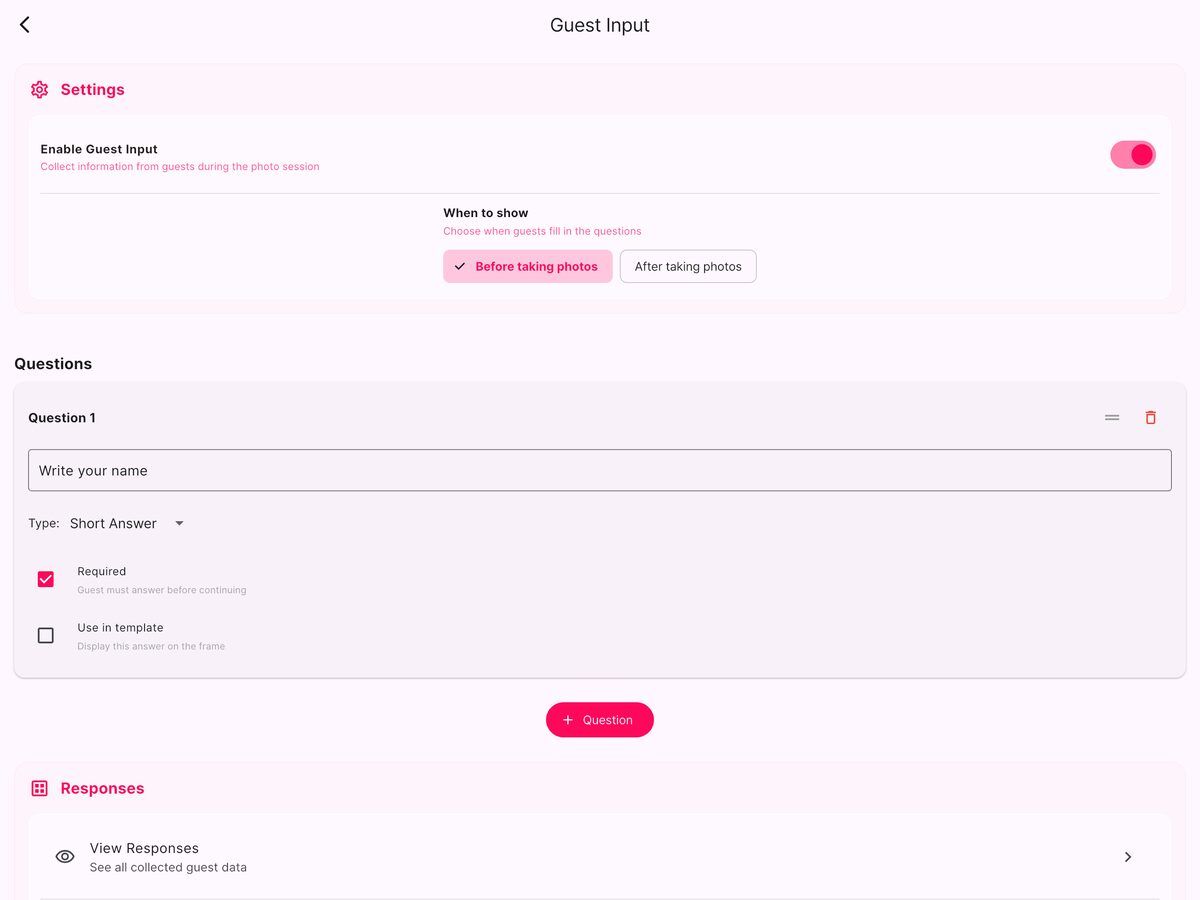Edit the Write your name field

coord(600,470)
